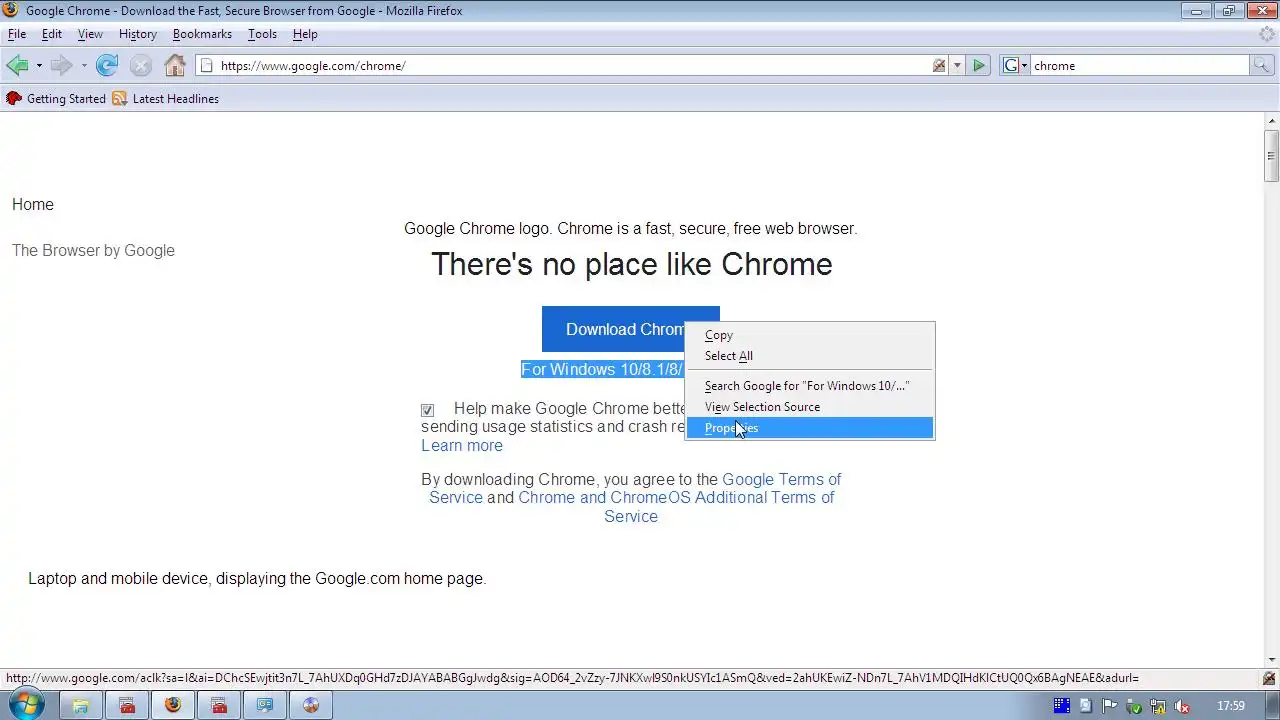Click the activity throbber icon at menu bar end
This screenshot has width=1280, height=720.
tap(1267, 34)
